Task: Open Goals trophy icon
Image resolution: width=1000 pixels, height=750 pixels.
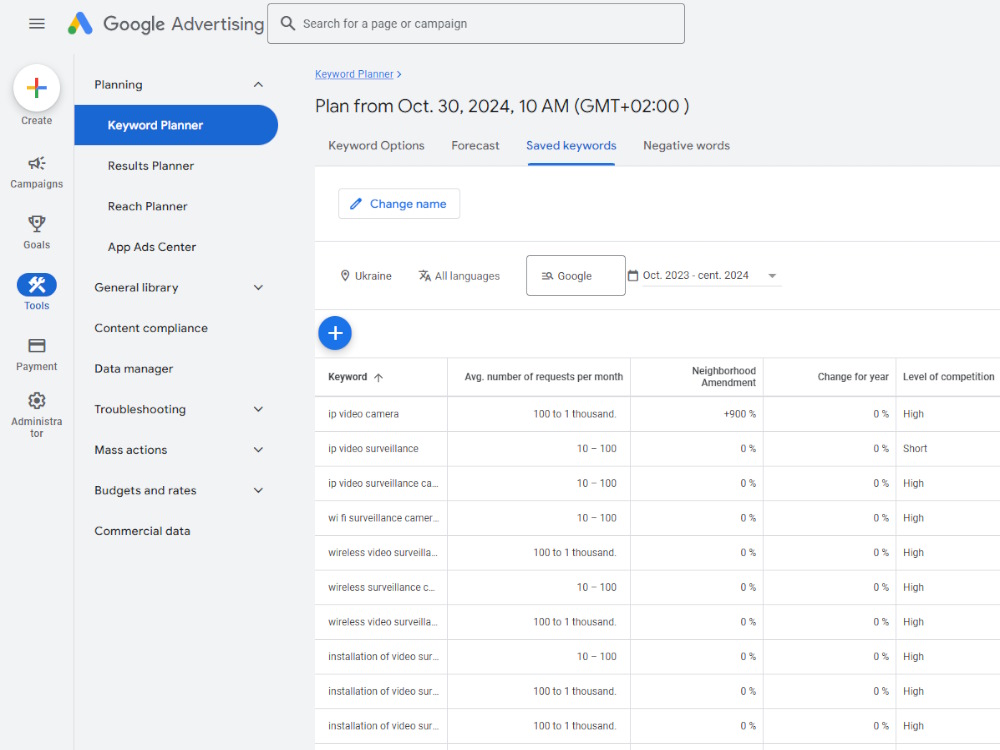Action: 36,224
